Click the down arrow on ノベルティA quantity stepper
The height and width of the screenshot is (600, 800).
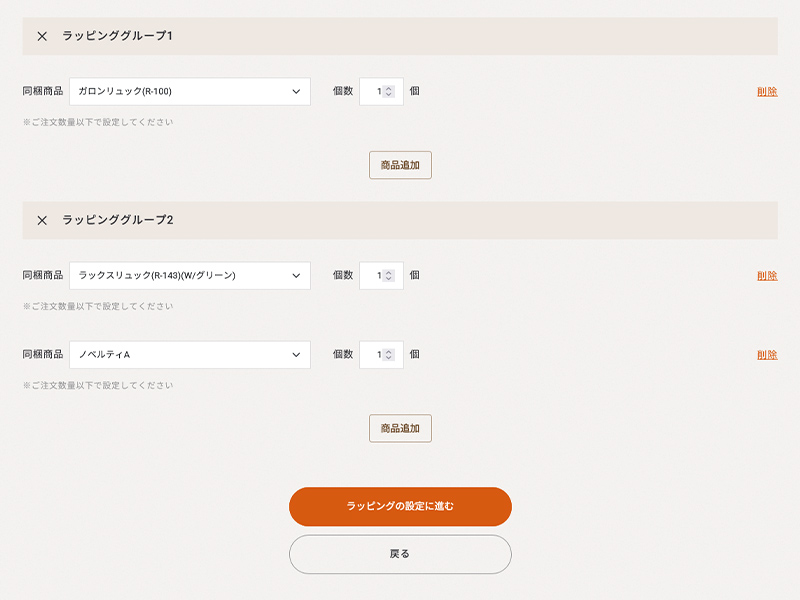pos(387,359)
